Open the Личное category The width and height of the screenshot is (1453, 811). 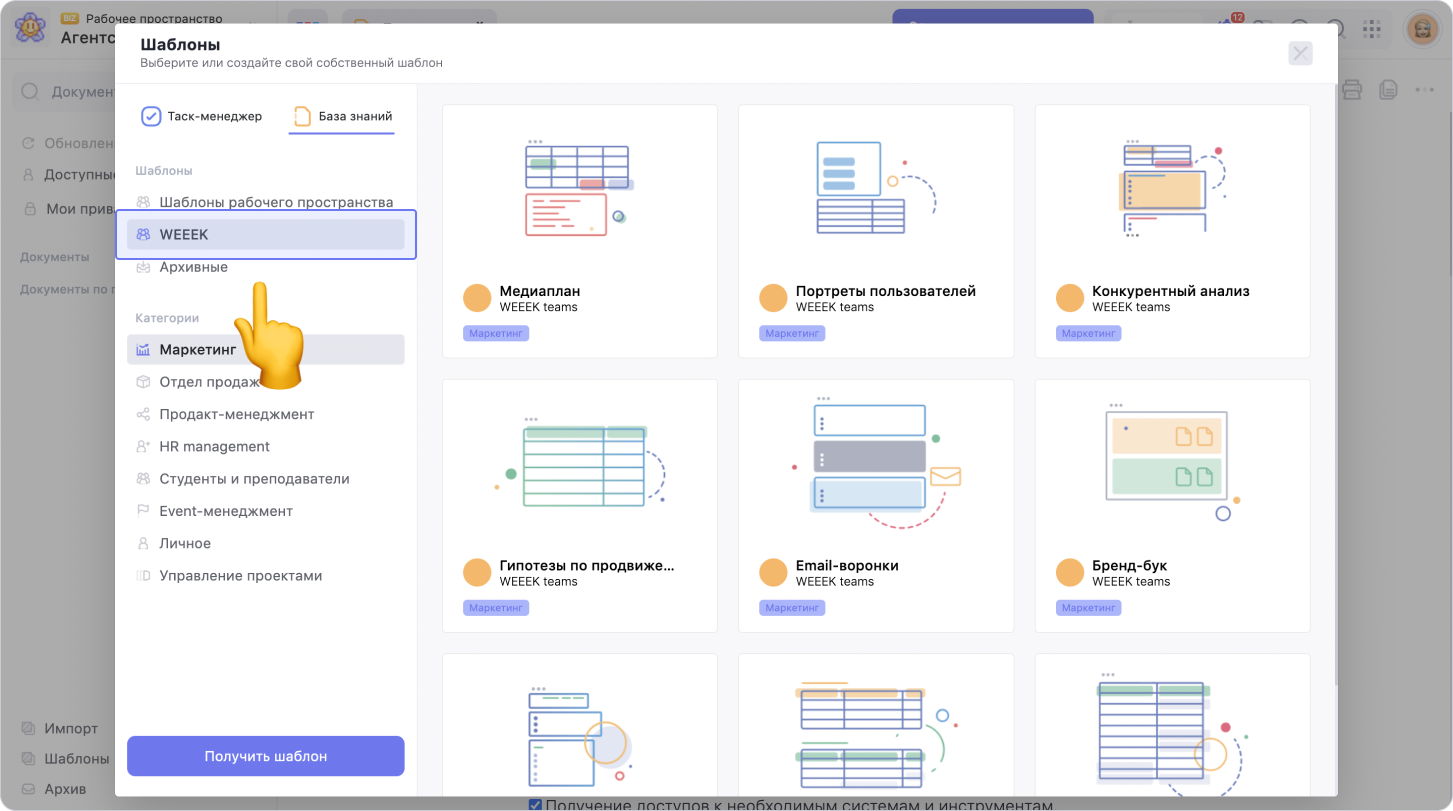265,543
